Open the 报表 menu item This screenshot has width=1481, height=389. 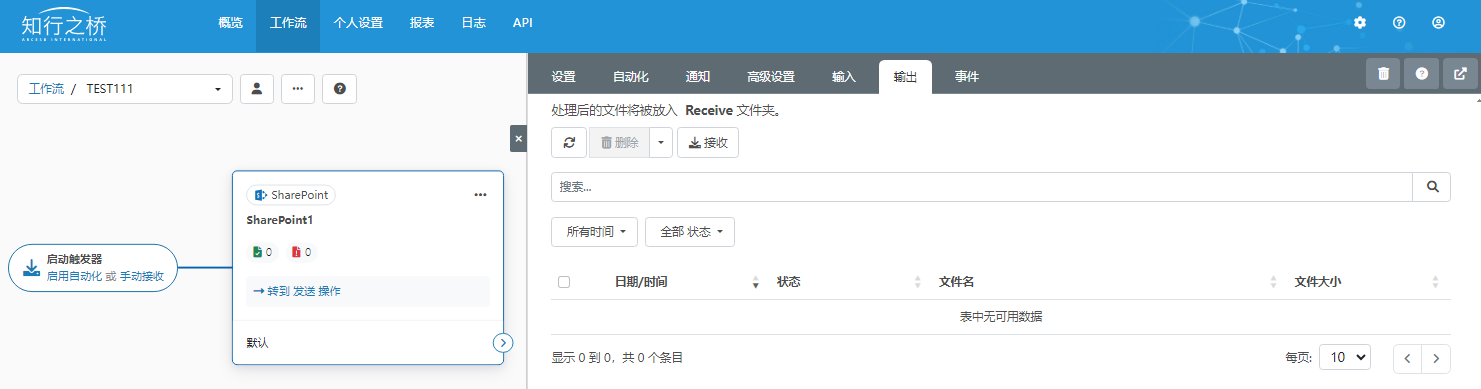click(x=422, y=22)
